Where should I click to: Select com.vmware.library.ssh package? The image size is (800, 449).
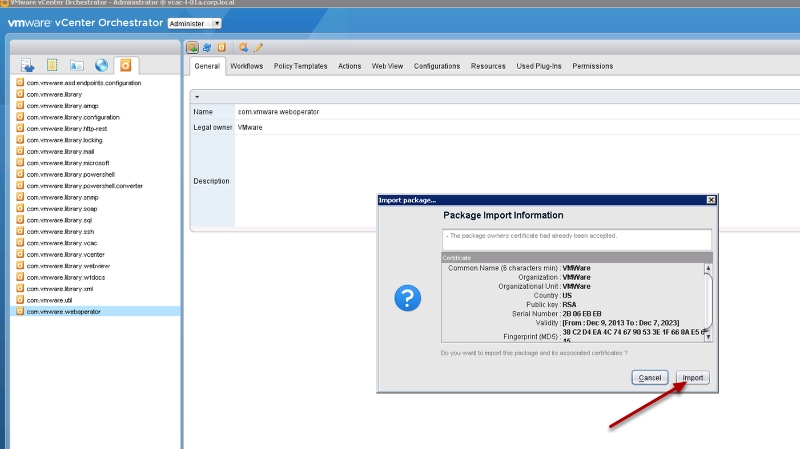tap(60, 232)
